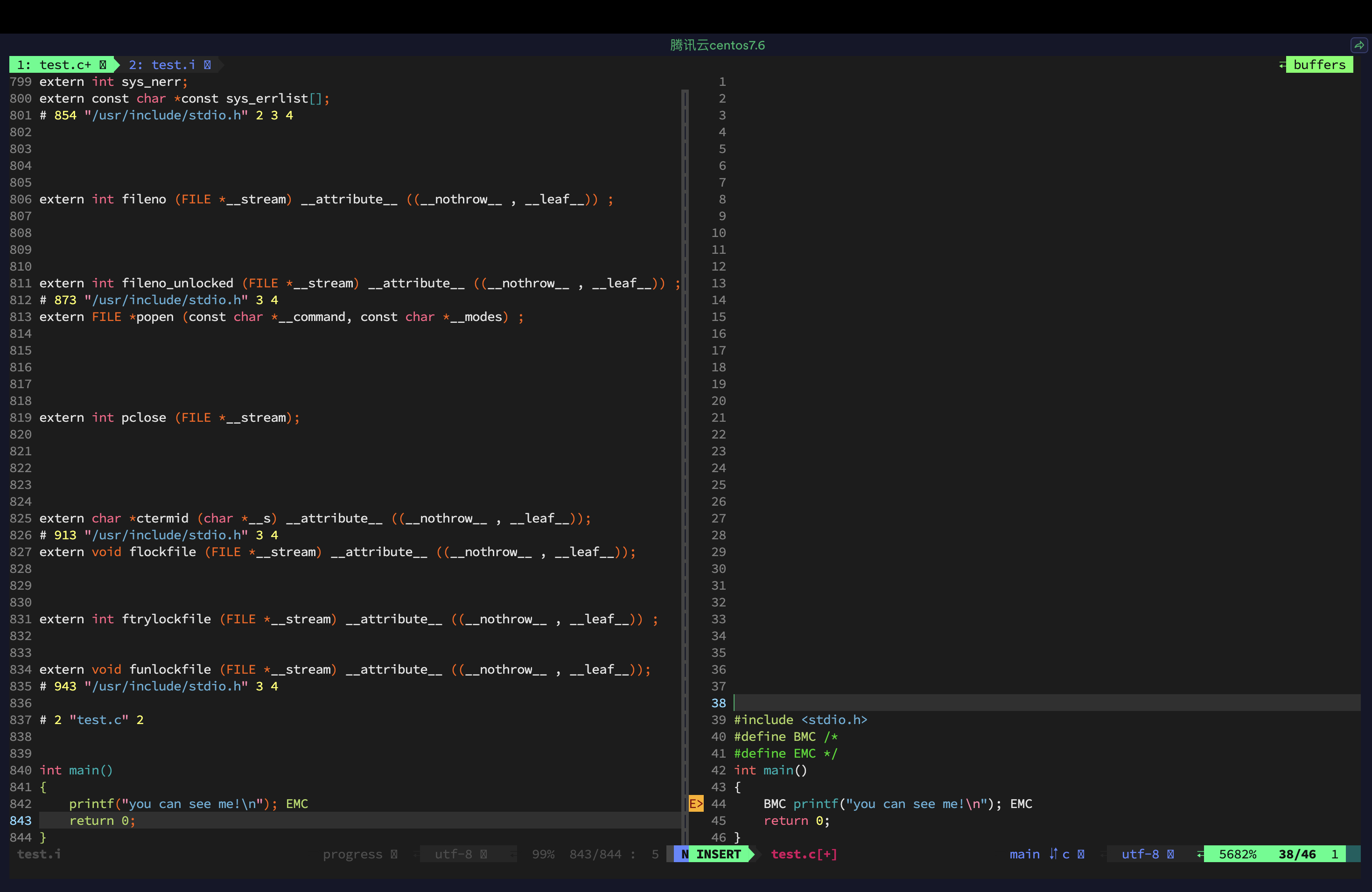Image resolution: width=1372 pixels, height=892 pixels.
Task: Click the 'E>' error sign beside line 44
Action: 696,804
